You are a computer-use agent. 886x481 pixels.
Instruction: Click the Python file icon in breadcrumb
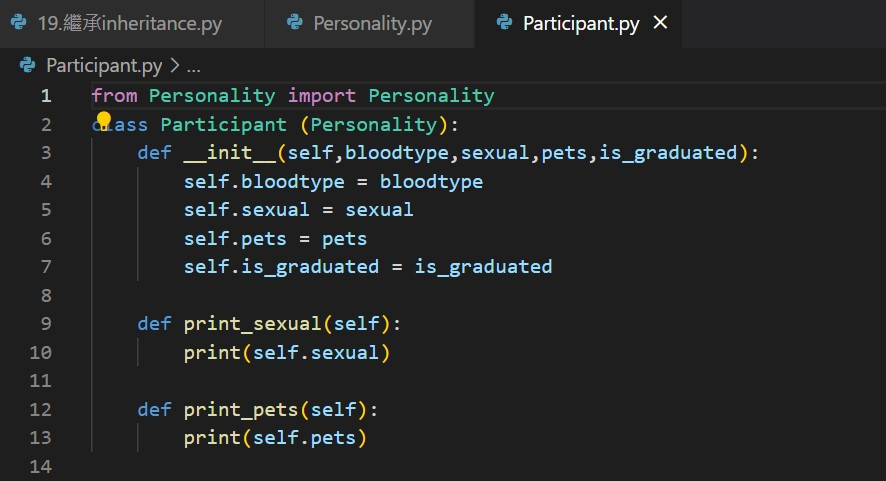[x=28, y=66]
